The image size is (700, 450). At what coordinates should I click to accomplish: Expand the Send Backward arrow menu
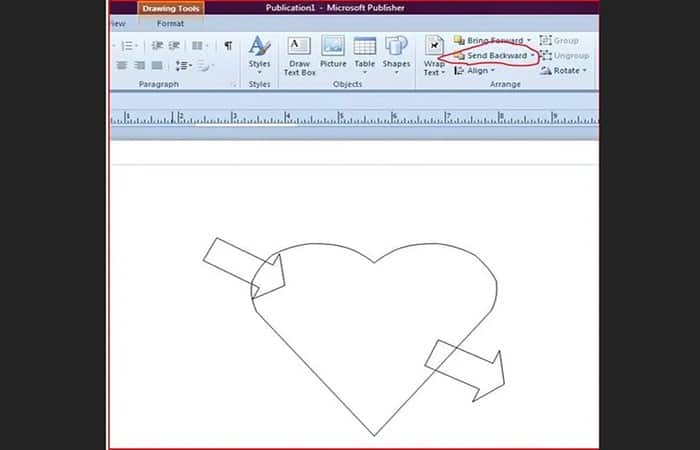(533, 56)
